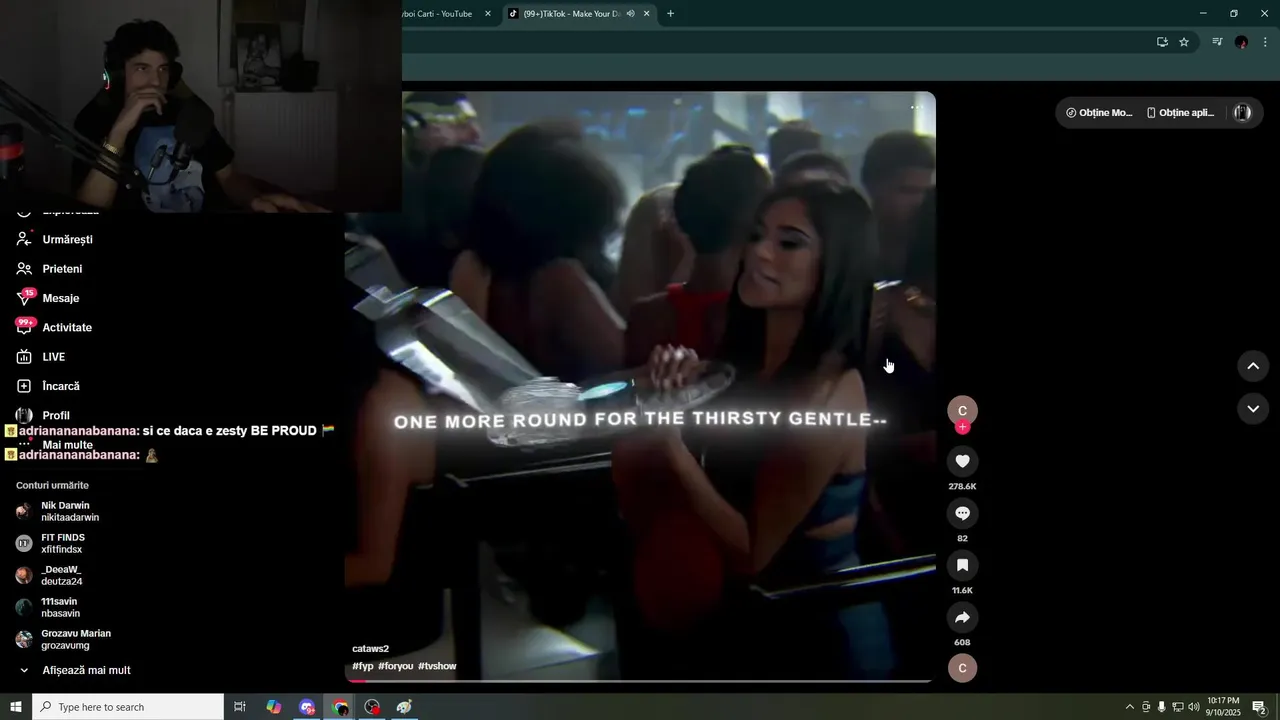
Task: Expand Afișează mai mult followed accounts
Action: (x=84, y=670)
